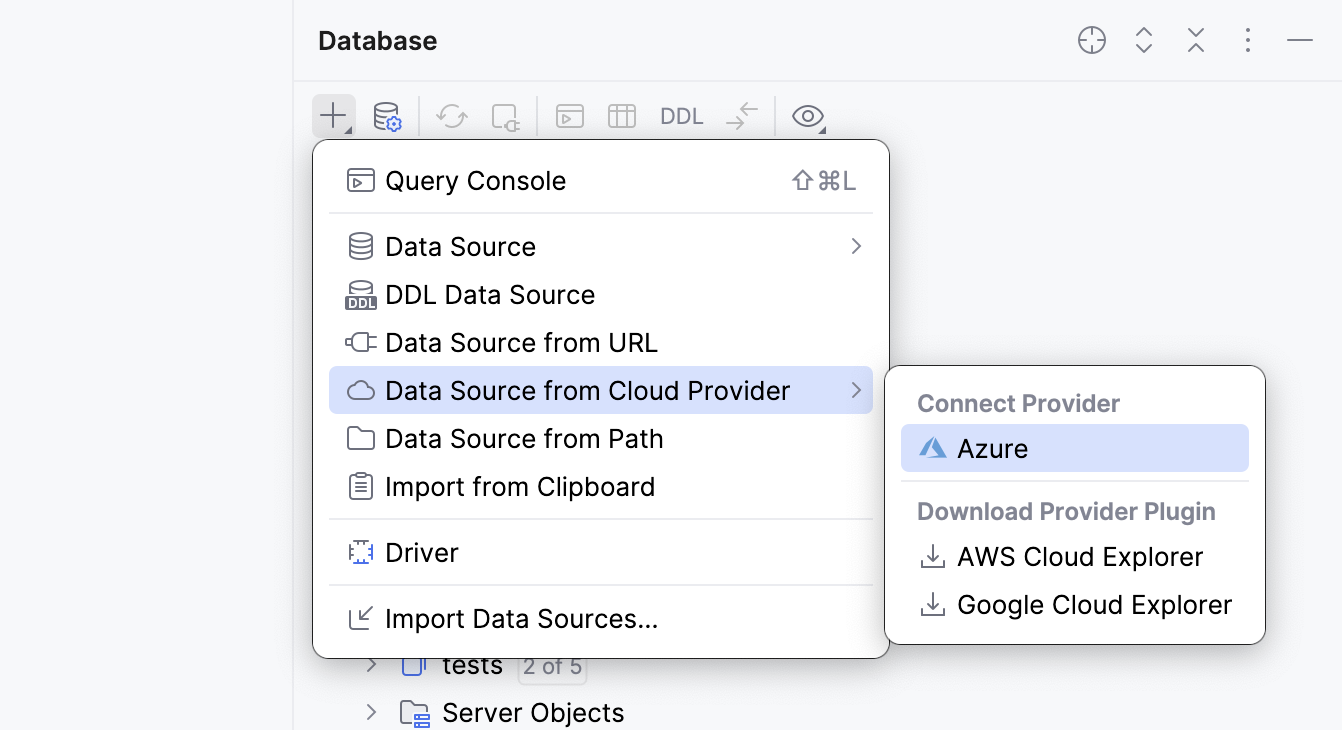Choose Import from Clipboard menu entry
Screen dimensions: 1342x730
(520, 486)
